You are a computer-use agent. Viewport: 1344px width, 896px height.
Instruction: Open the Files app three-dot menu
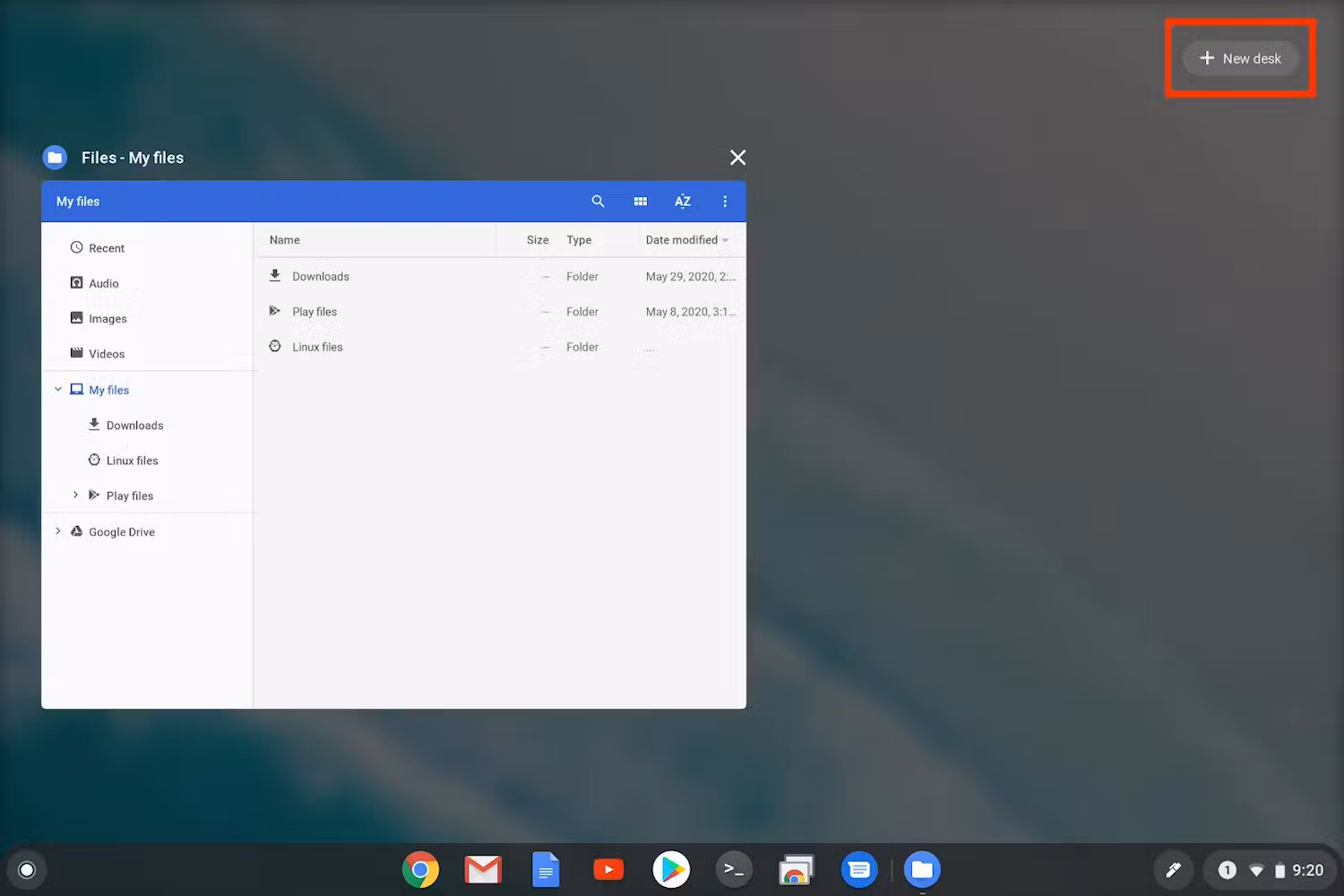pyautogui.click(x=725, y=201)
